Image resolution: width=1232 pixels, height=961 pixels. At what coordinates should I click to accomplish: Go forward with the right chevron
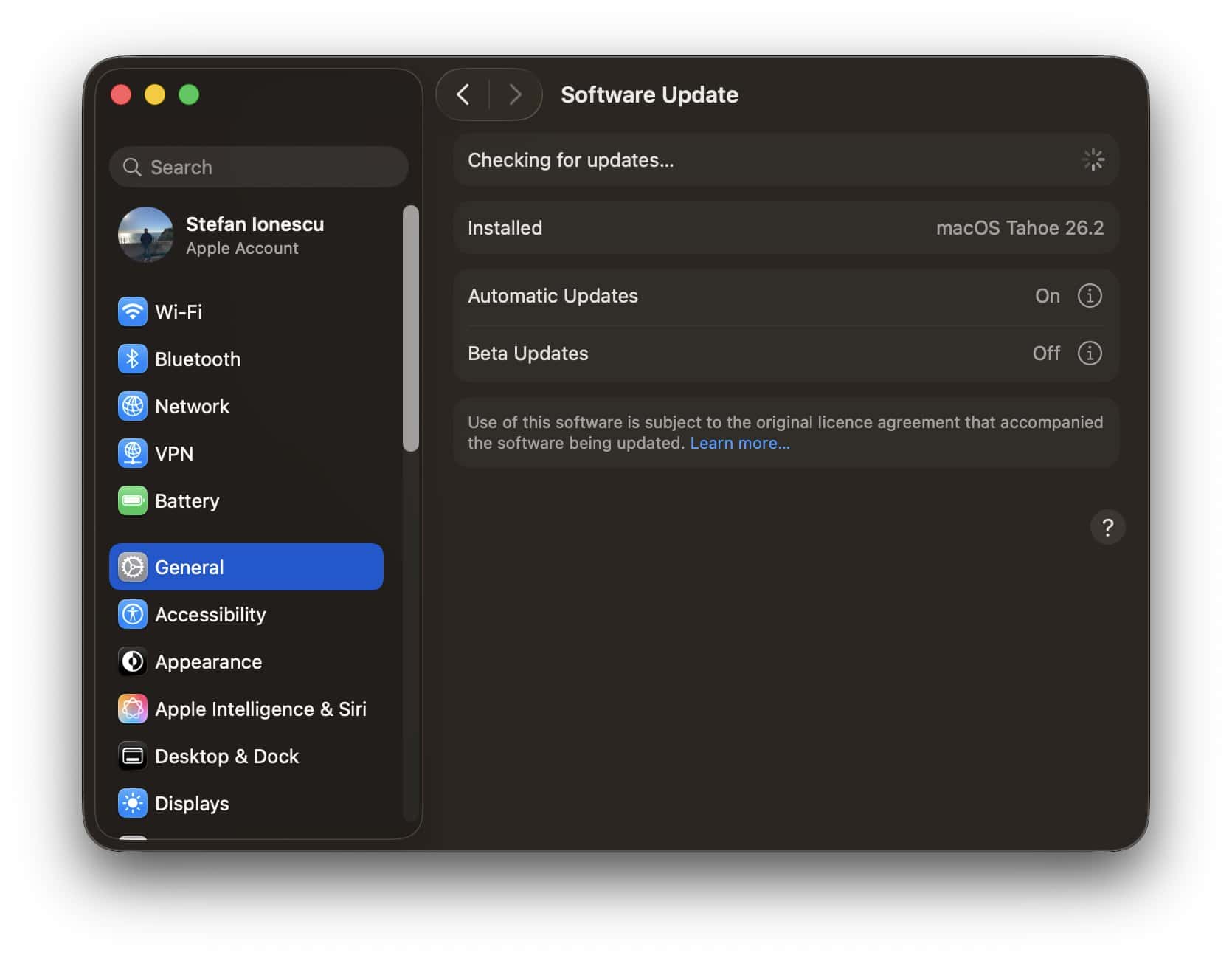click(515, 94)
